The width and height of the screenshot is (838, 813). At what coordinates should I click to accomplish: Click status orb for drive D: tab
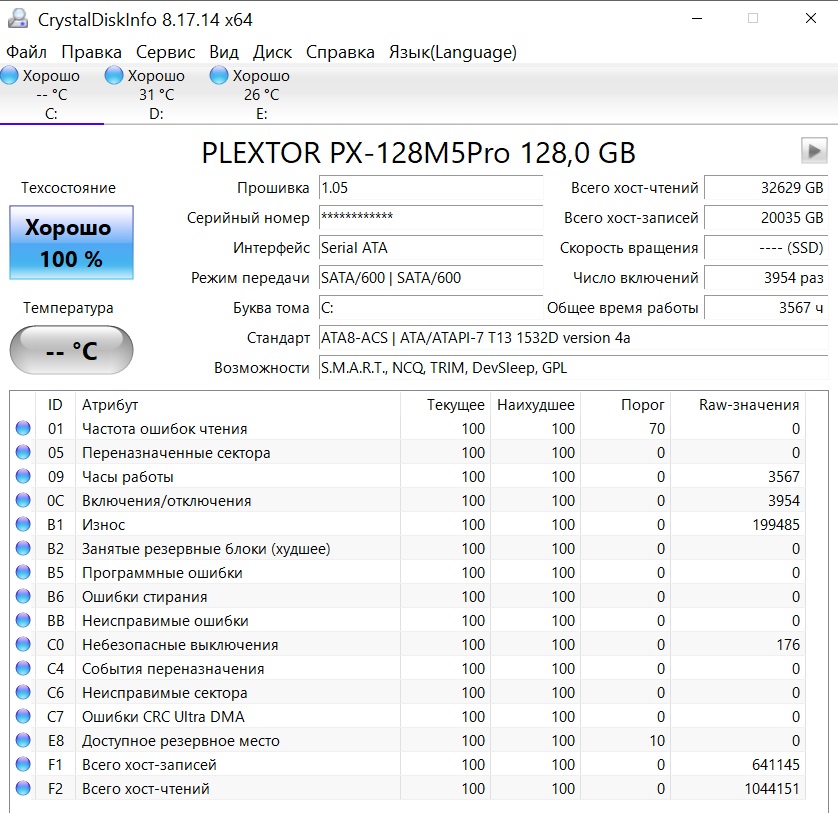114,76
